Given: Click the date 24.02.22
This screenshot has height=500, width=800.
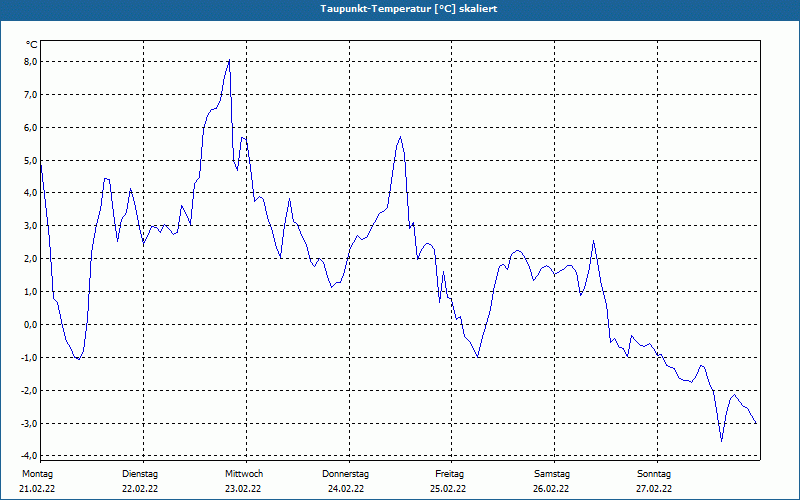Looking at the screenshot, I should tap(346, 489).
